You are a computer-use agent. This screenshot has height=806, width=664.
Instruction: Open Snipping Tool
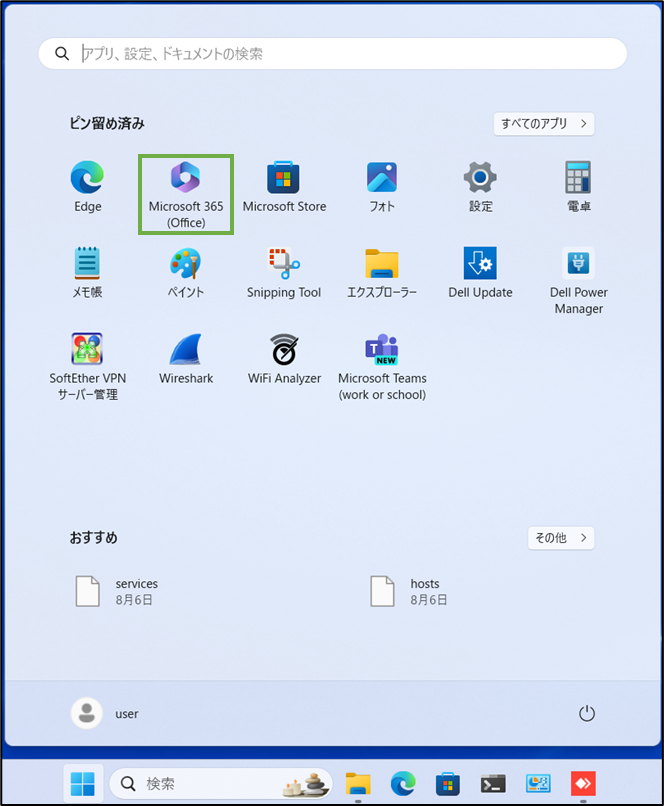coord(284,272)
